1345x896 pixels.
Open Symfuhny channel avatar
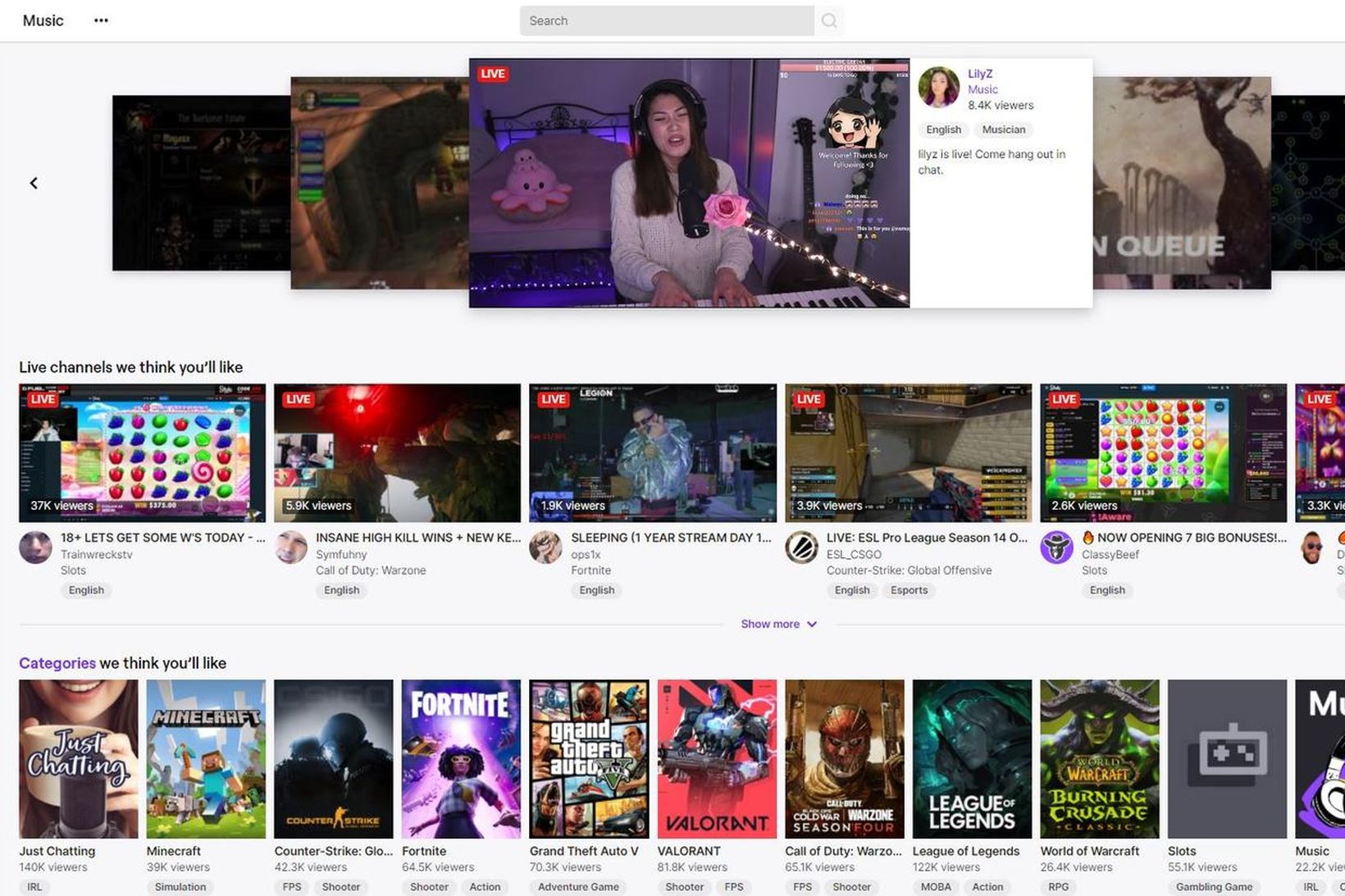[x=290, y=547]
